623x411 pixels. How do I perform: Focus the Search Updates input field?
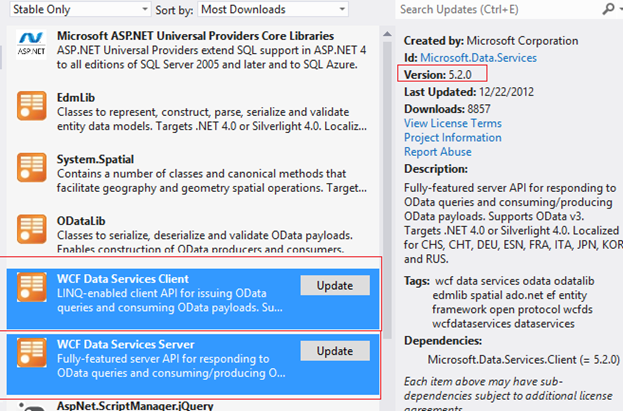coord(490,9)
